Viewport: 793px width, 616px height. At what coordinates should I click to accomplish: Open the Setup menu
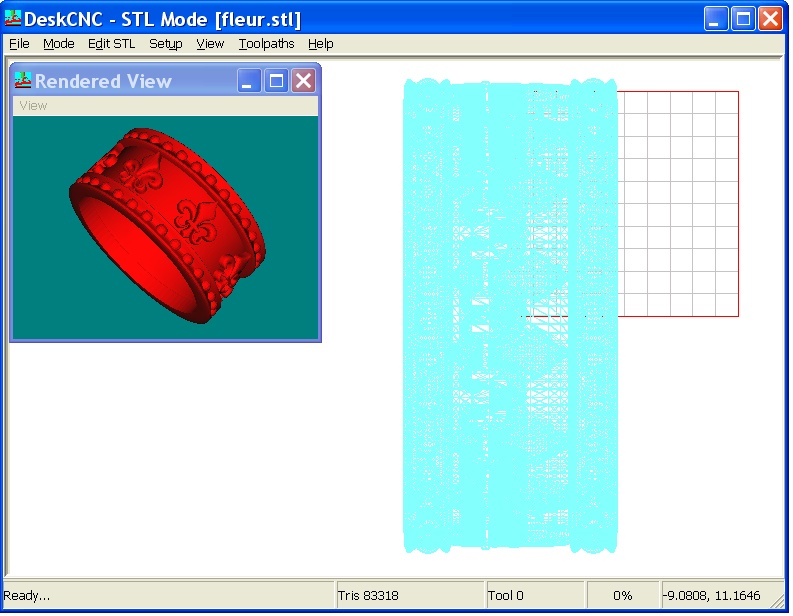[x=165, y=44]
